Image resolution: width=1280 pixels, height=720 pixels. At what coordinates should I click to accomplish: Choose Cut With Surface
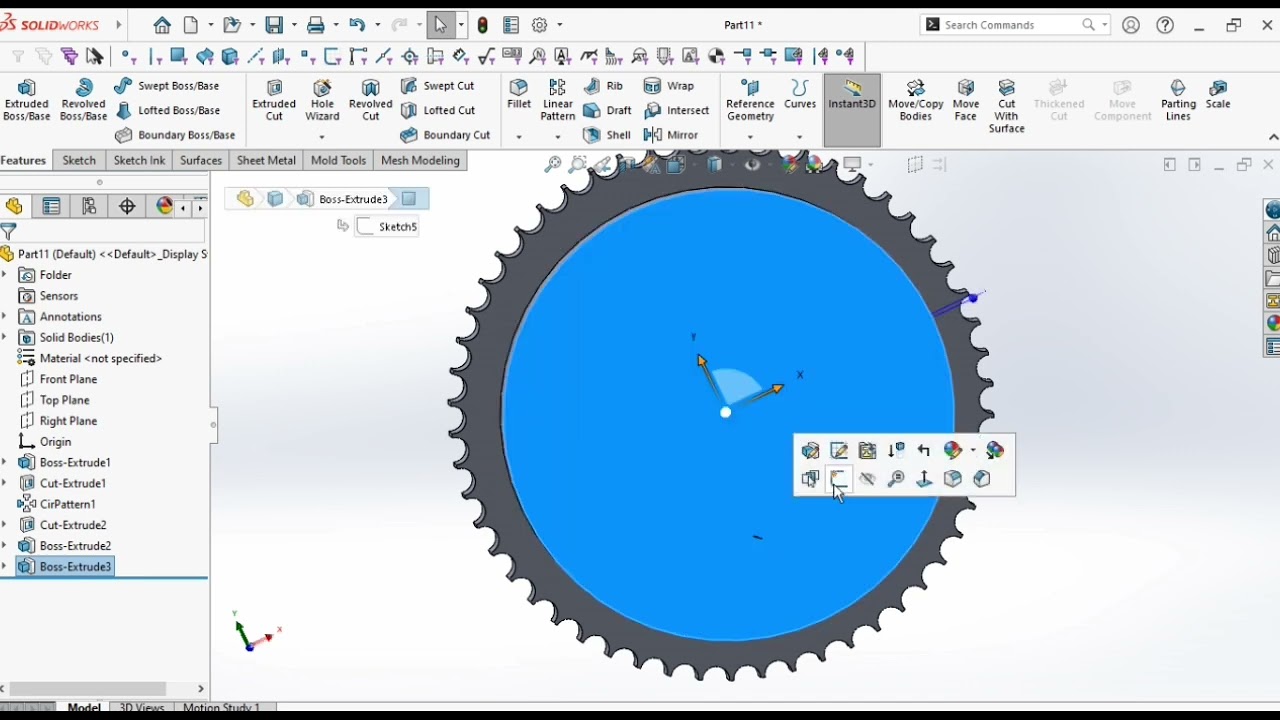(1007, 106)
